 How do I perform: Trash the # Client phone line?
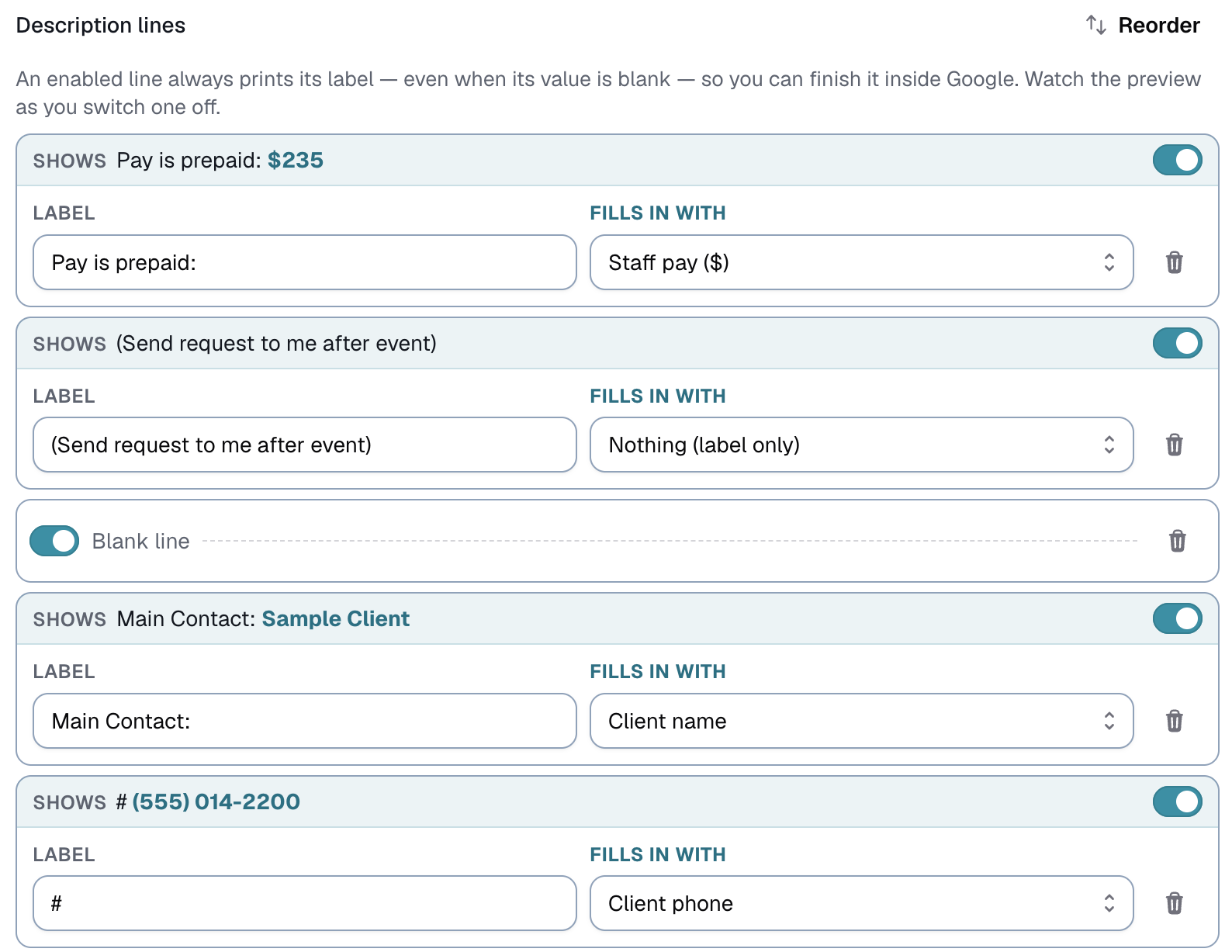point(1175,903)
